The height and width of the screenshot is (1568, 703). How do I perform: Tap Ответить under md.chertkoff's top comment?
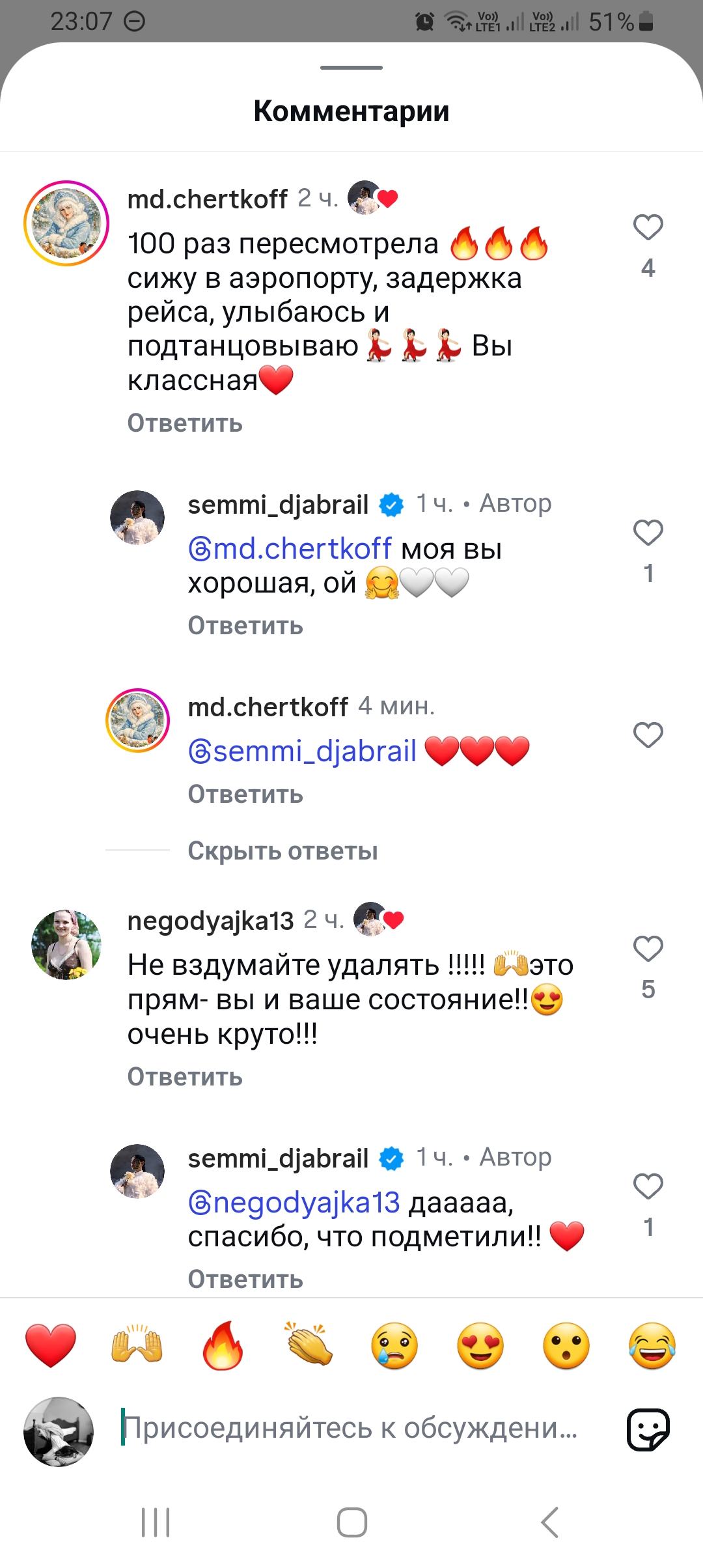click(x=185, y=423)
